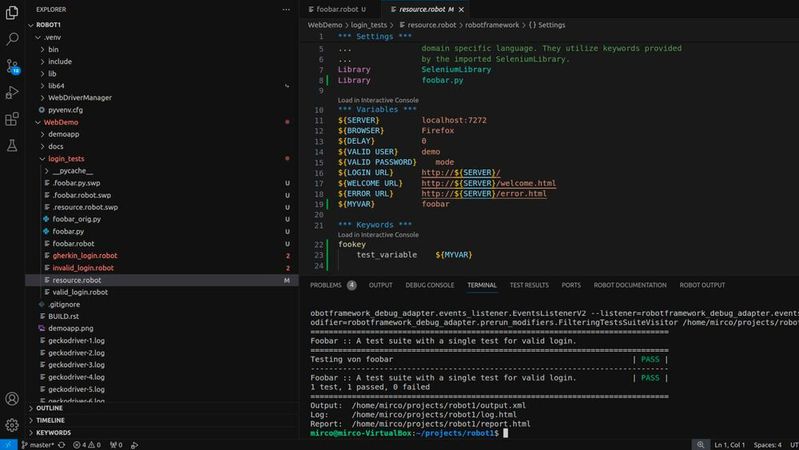Screen dimensions: 799x450
Task: Click the debug launch icon in status bar
Action: (x=135, y=445)
